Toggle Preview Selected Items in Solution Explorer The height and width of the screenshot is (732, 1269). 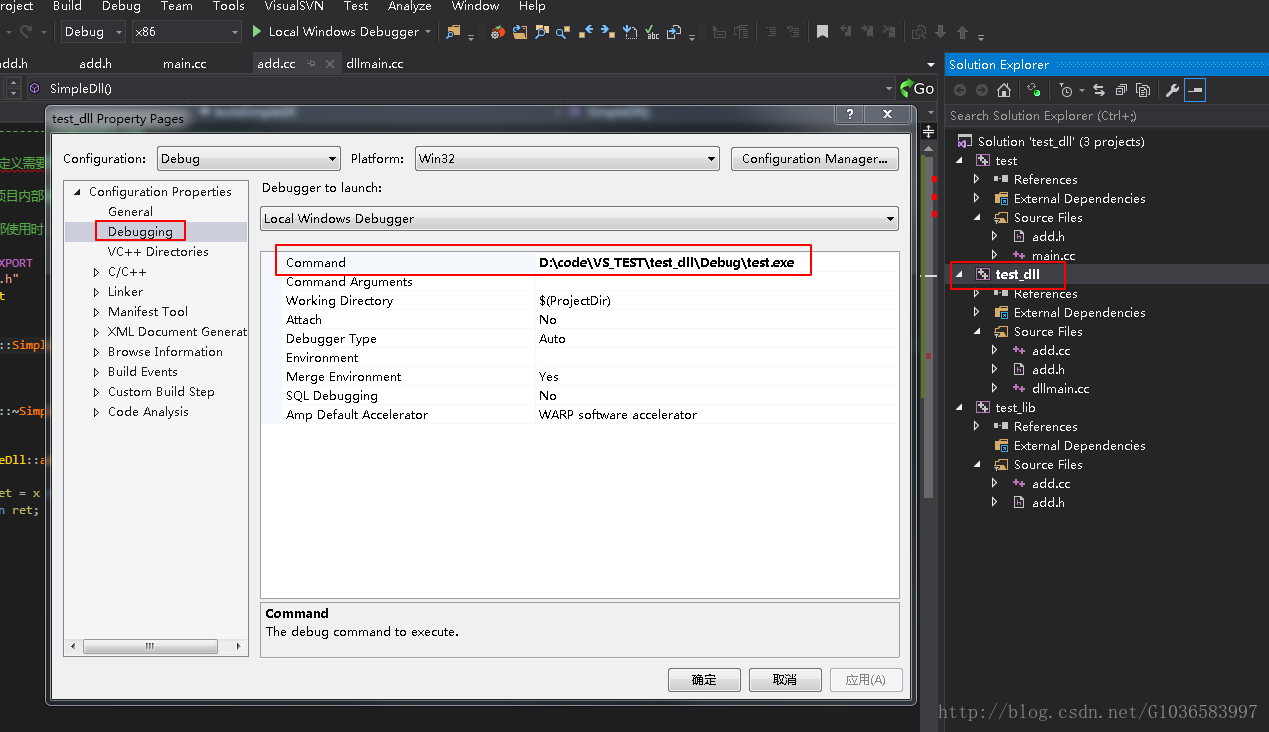pos(1195,90)
